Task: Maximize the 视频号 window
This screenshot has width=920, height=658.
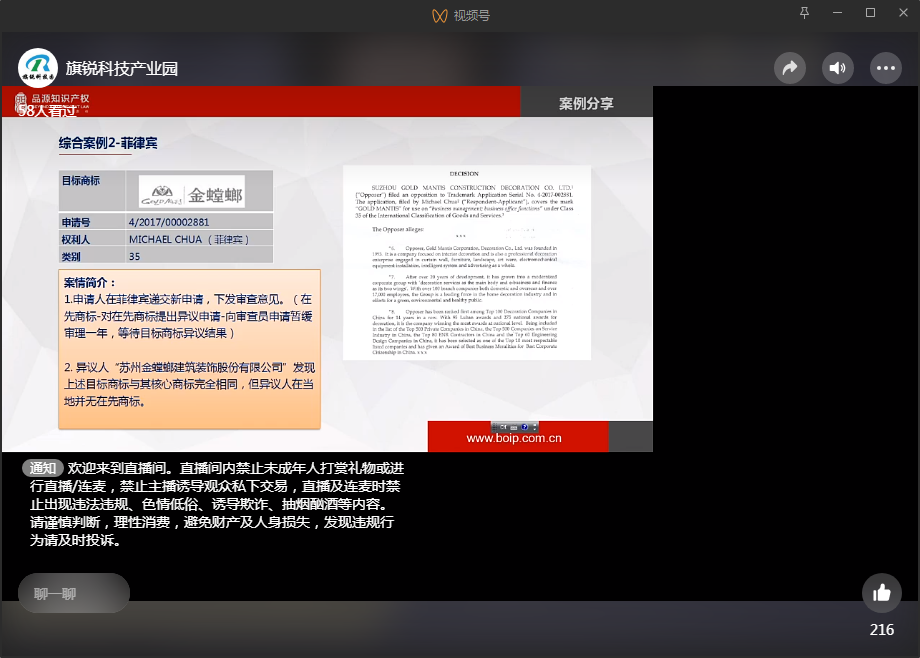Action: [x=870, y=13]
